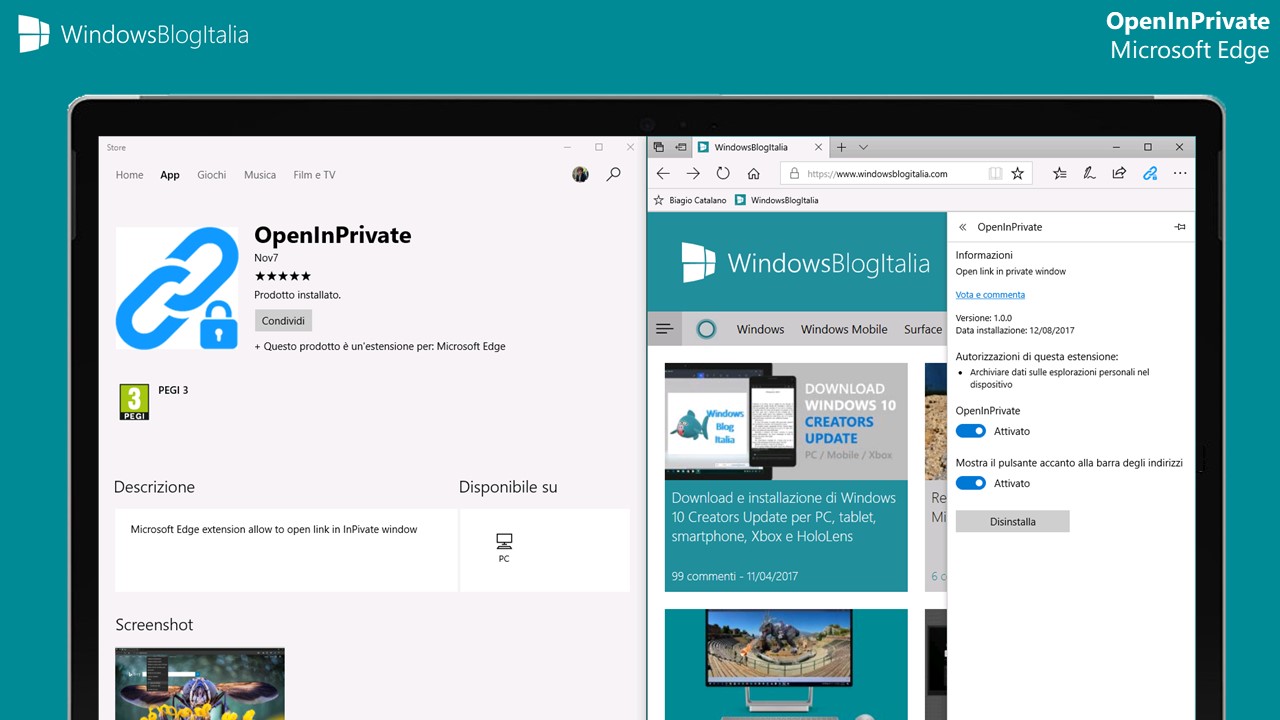
Task: Open the Store screenshot thumbnail
Action: click(200, 684)
